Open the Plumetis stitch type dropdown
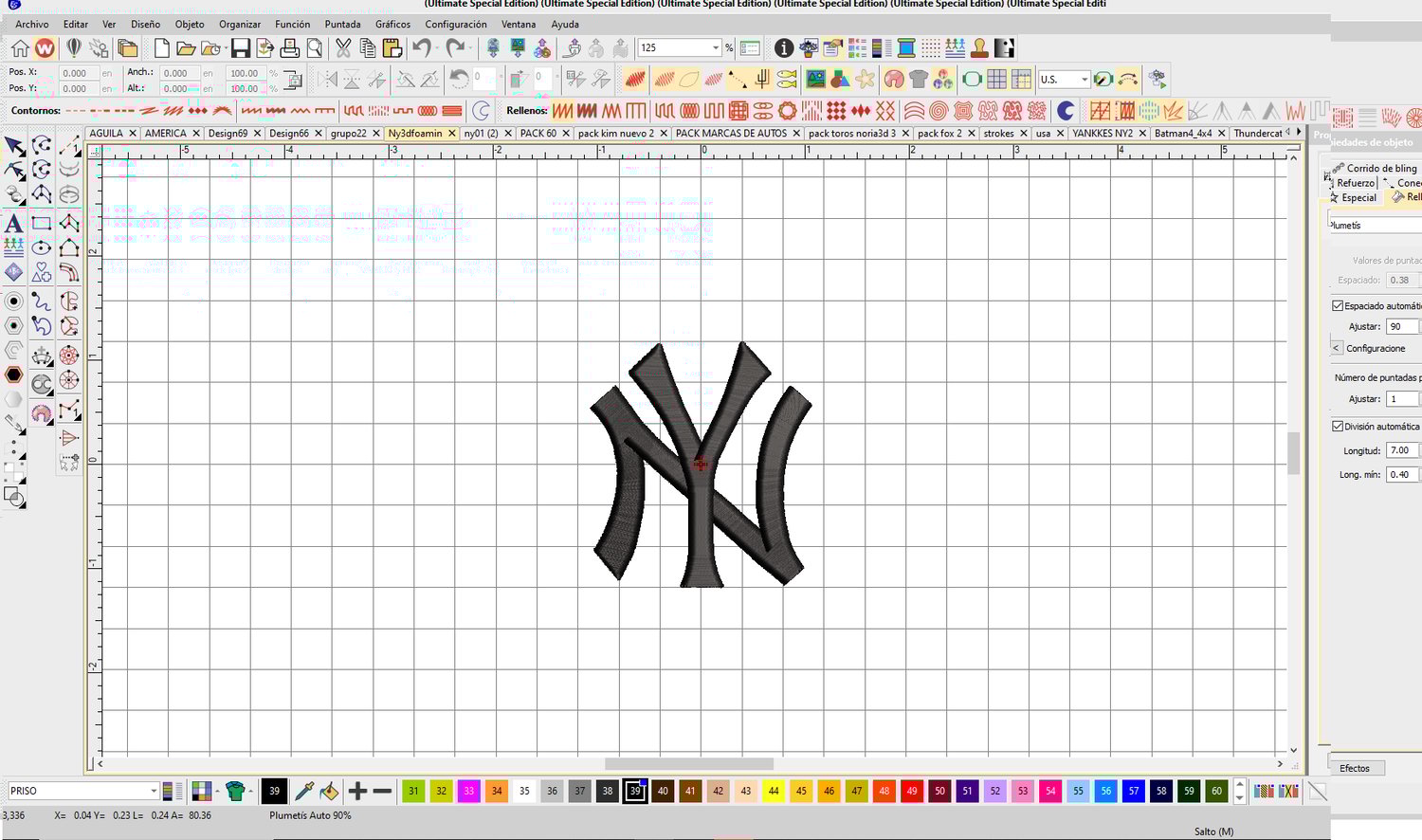Screen dimensions: 1422x840 [x=1374, y=226]
